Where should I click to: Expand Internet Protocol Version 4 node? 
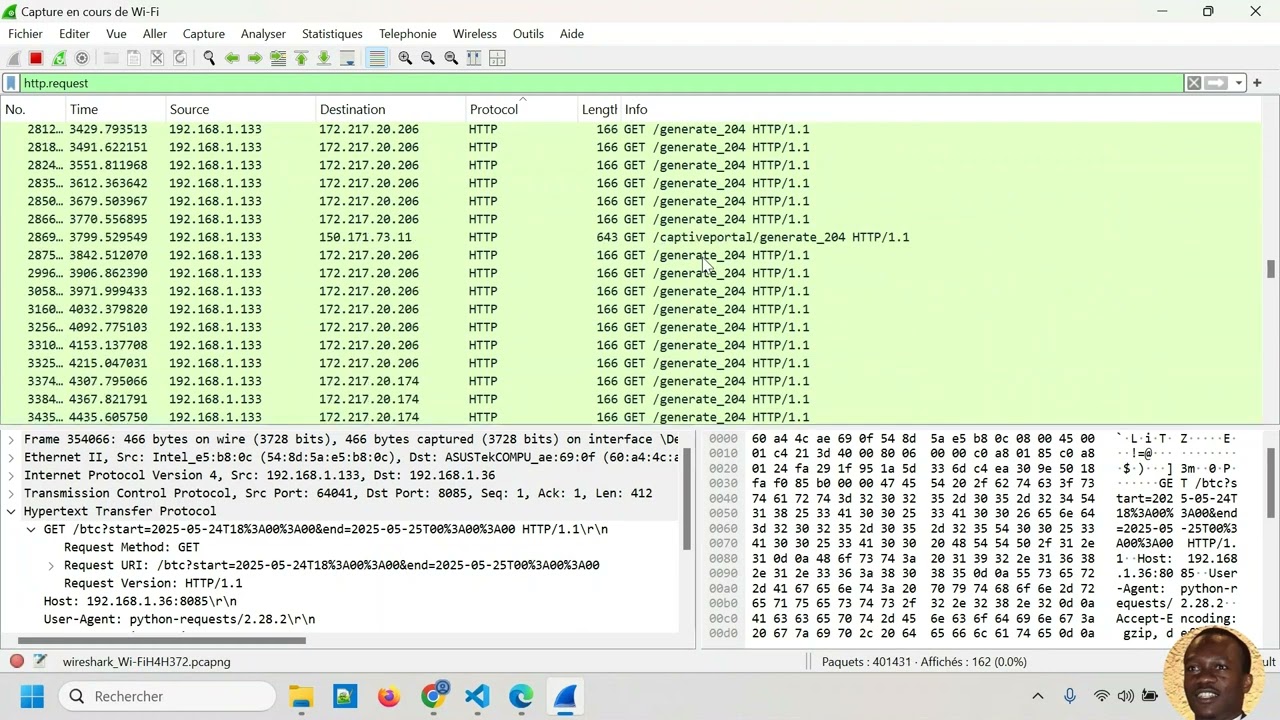[x=11, y=475]
